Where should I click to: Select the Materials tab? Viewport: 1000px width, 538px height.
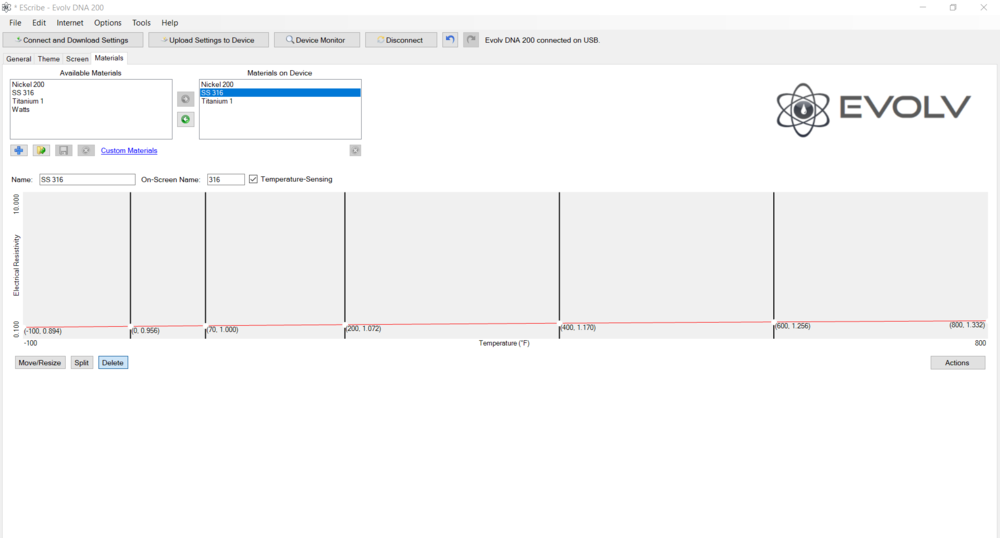point(109,58)
